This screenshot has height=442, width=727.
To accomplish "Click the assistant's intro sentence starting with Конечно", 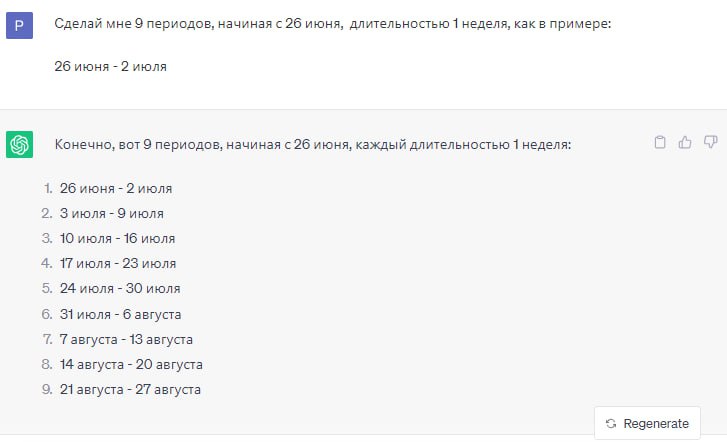I will 312,145.
